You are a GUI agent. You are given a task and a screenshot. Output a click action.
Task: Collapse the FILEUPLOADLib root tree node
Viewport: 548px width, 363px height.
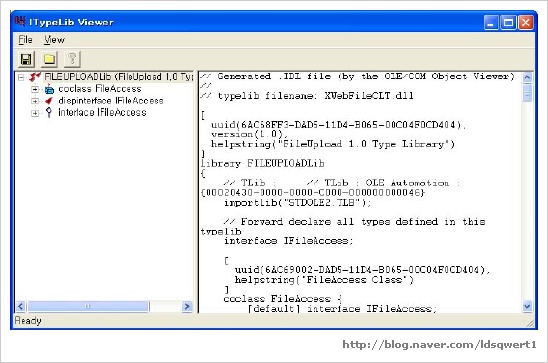pos(21,77)
